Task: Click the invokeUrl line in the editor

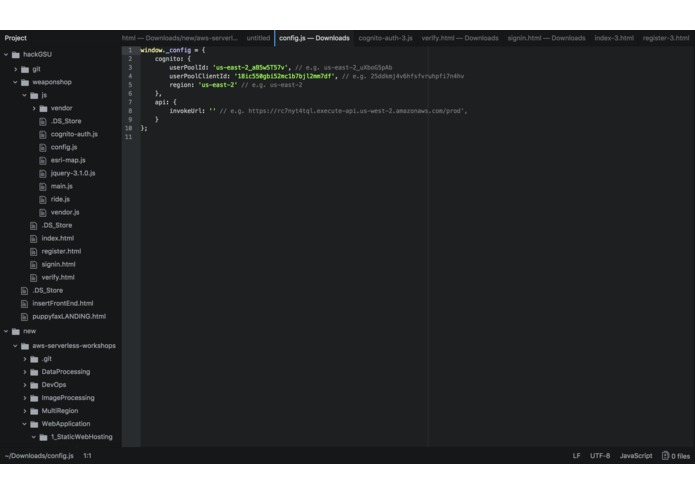Action: (318, 111)
